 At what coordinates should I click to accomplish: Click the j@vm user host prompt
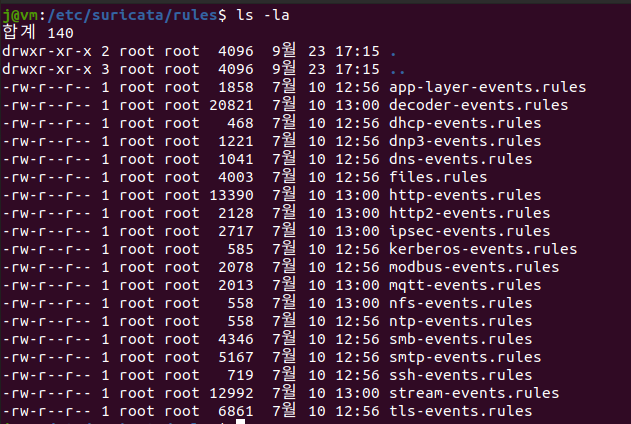[x=20, y=16]
